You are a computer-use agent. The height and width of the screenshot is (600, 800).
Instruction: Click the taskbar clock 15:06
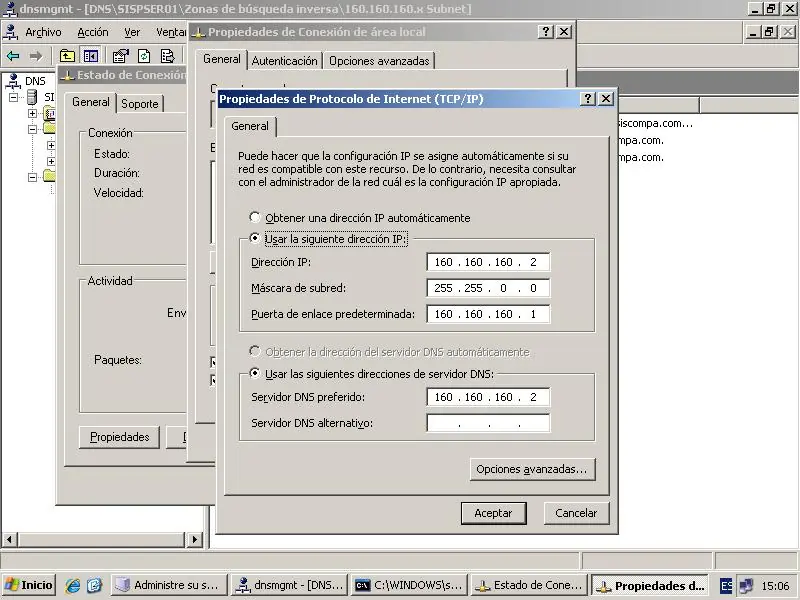click(775, 586)
